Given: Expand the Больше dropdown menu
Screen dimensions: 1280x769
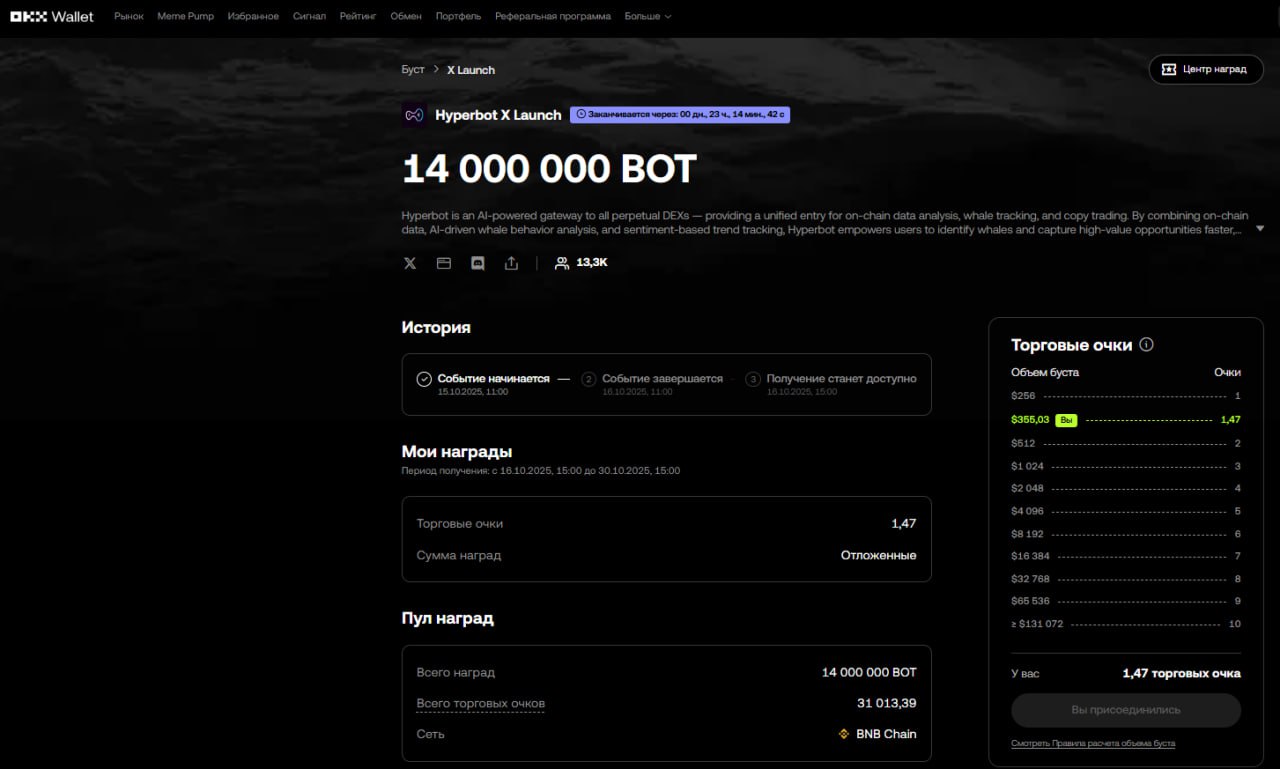Looking at the screenshot, I should (647, 17).
